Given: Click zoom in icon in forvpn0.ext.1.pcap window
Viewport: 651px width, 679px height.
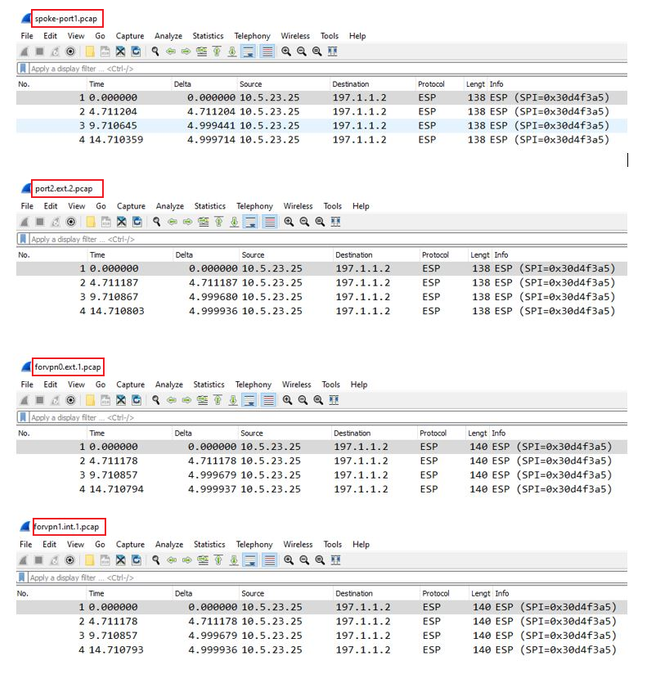Looking at the screenshot, I should 287,400.
